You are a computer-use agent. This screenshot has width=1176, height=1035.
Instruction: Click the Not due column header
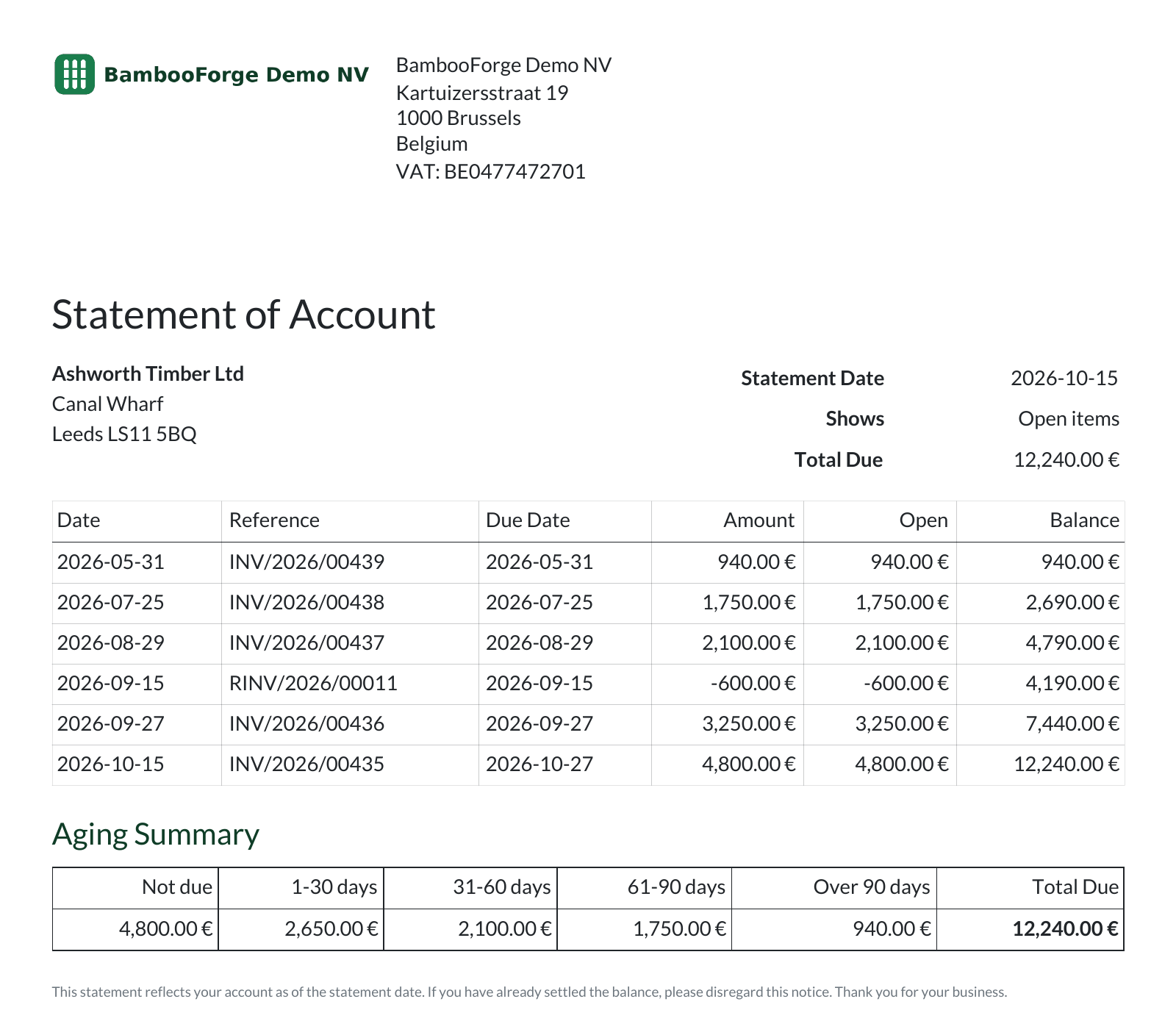pyautogui.click(x=177, y=887)
